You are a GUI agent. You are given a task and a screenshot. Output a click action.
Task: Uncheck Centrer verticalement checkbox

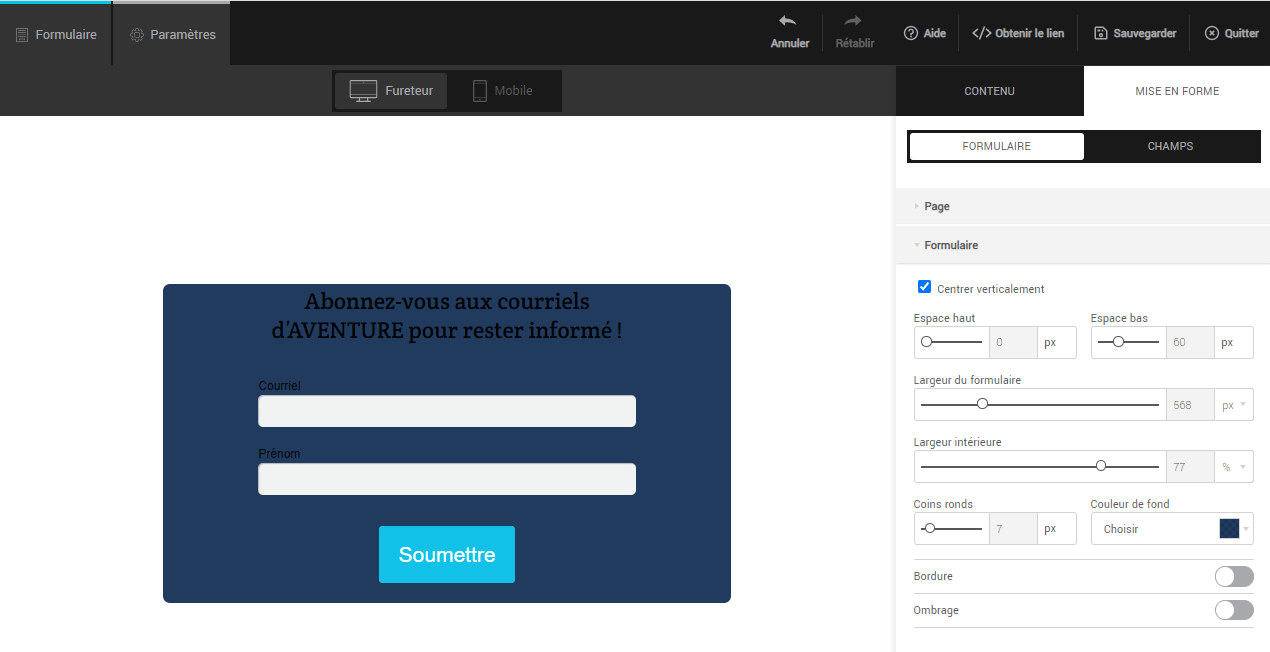point(924,288)
